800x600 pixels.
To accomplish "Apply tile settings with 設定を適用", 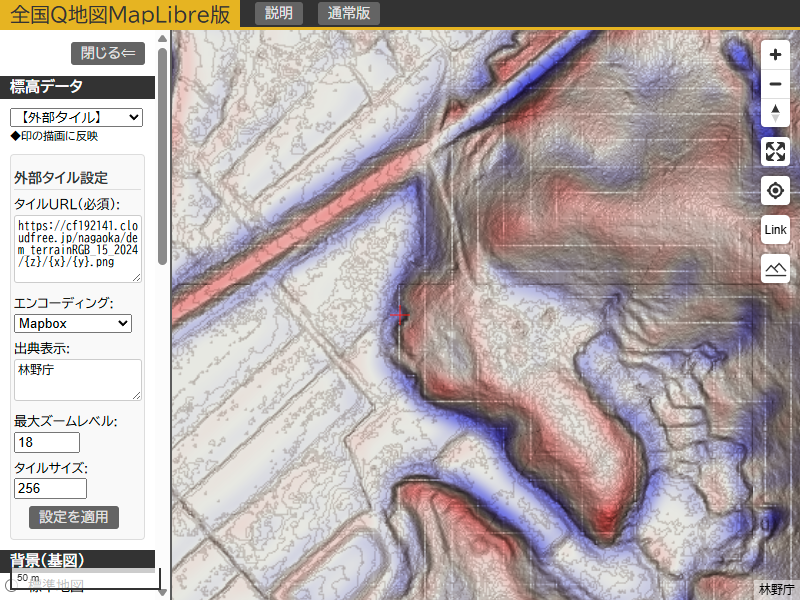I will [74, 517].
